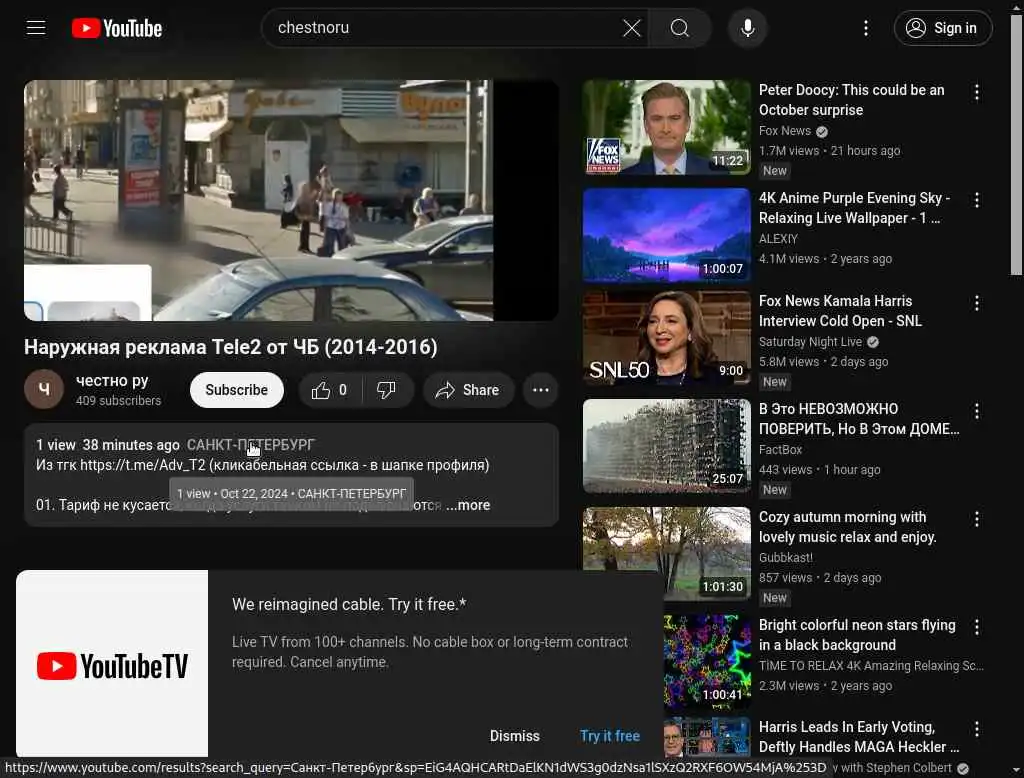Click the page vertical scrollbar
The width and height of the screenshot is (1024, 778).
[x=1016, y=147]
